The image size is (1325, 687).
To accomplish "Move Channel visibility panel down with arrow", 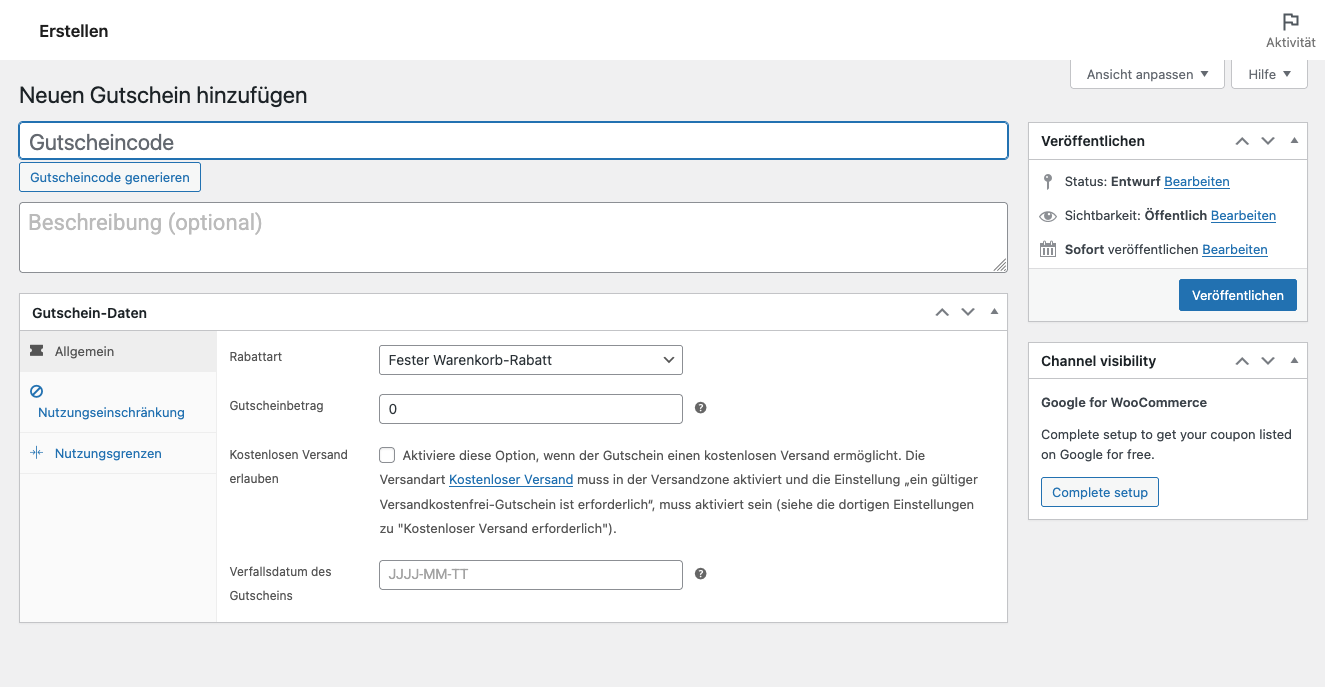I will (x=1268, y=361).
